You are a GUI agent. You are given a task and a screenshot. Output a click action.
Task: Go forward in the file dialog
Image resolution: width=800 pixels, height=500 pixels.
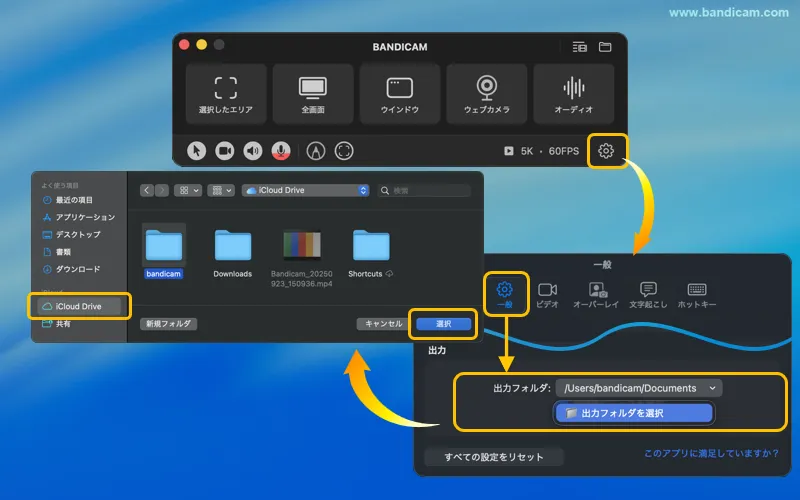click(x=162, y=190)
